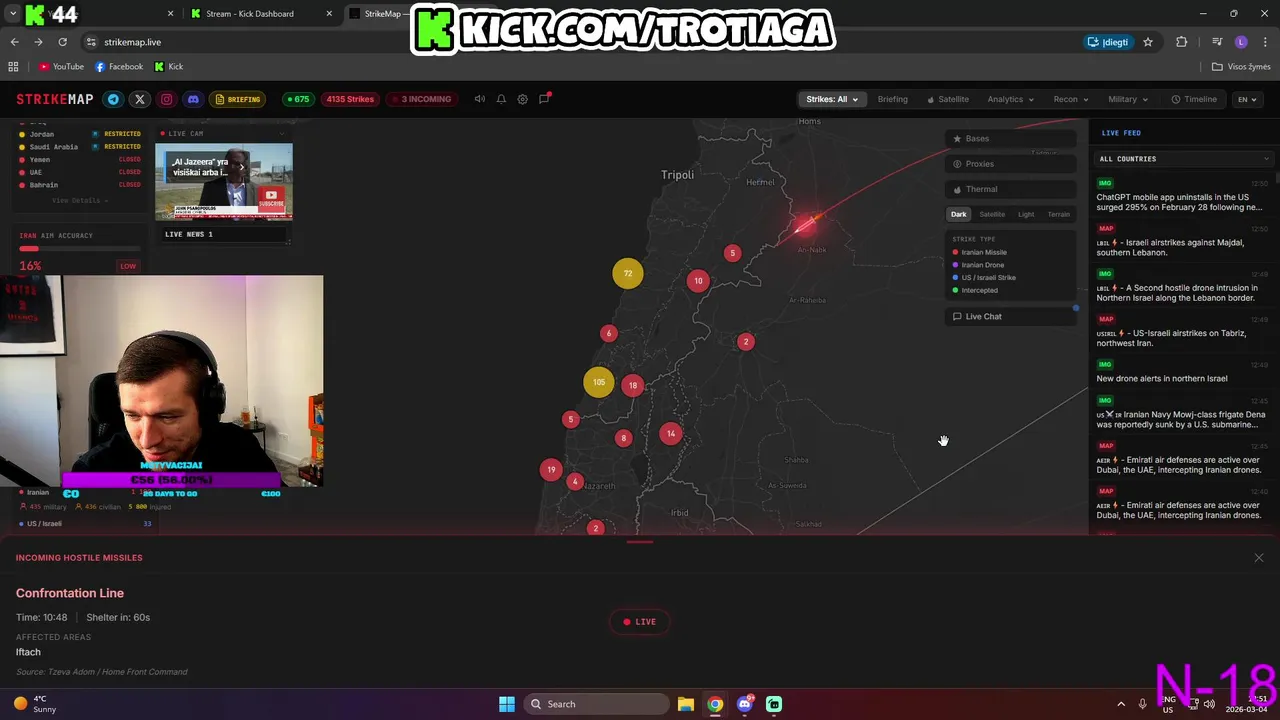Viewport: 1280px width, 720px height.
Task: Click the red cluster marker labeled 6
Action: (x=608, y=334)
